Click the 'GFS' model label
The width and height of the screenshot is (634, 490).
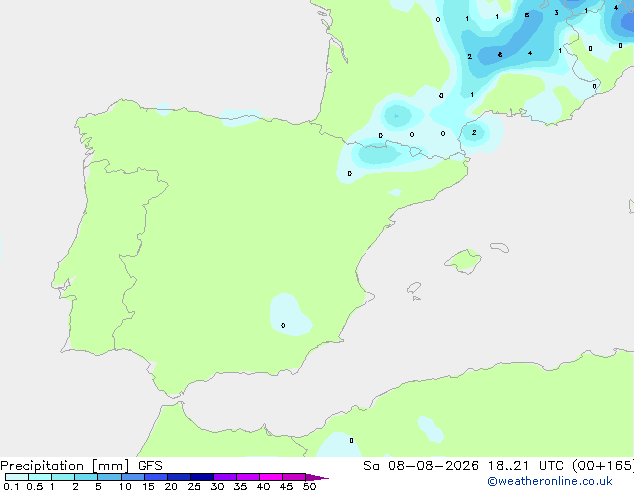pyautogui.click(x=150, y=466)
